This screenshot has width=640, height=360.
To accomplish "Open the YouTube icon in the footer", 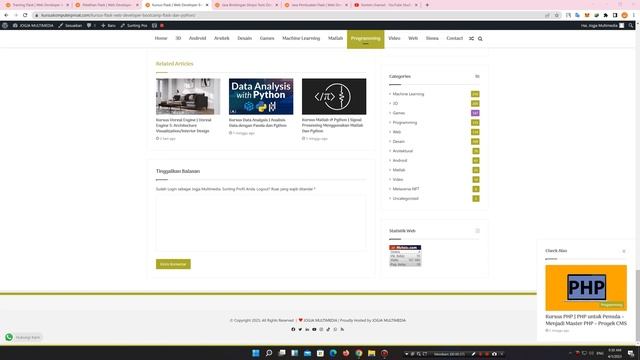I will point(314,329).
